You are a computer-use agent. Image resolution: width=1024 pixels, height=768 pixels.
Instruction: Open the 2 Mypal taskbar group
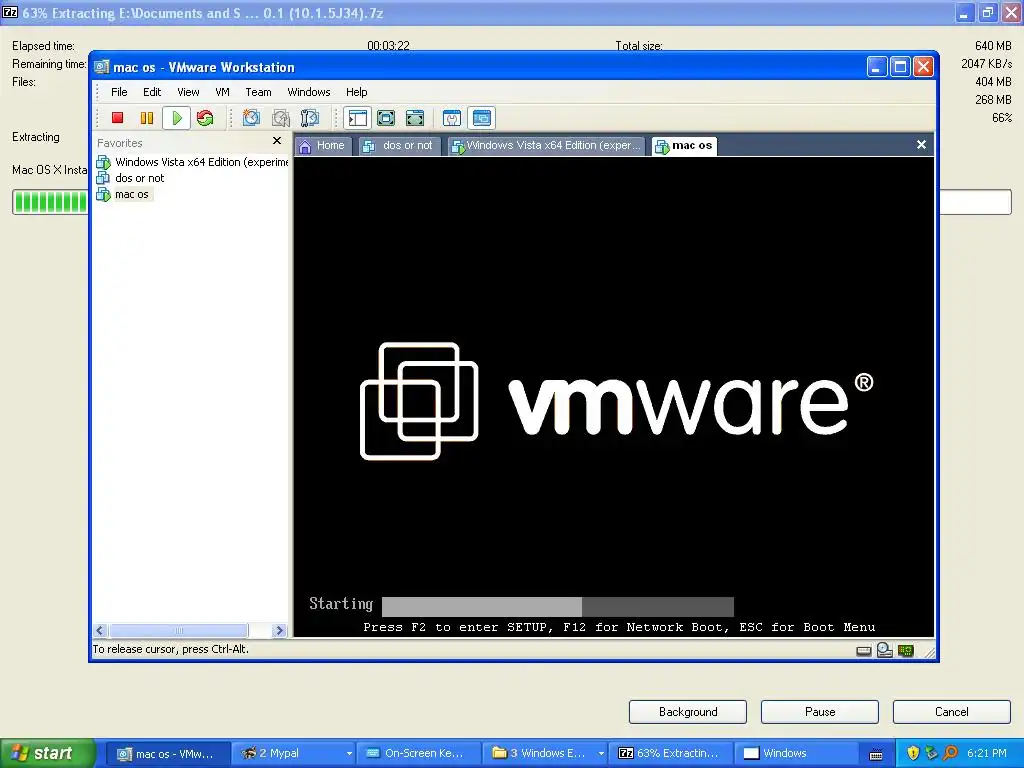tap(294, 754)
